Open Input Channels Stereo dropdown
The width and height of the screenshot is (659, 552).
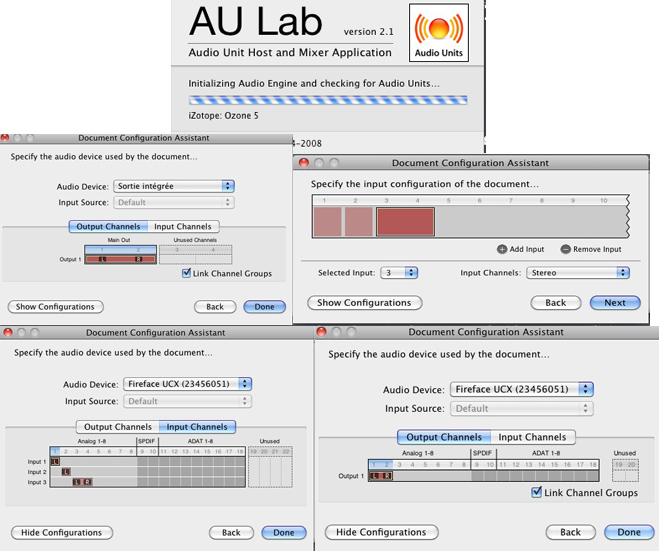click(x=578, y=273)
